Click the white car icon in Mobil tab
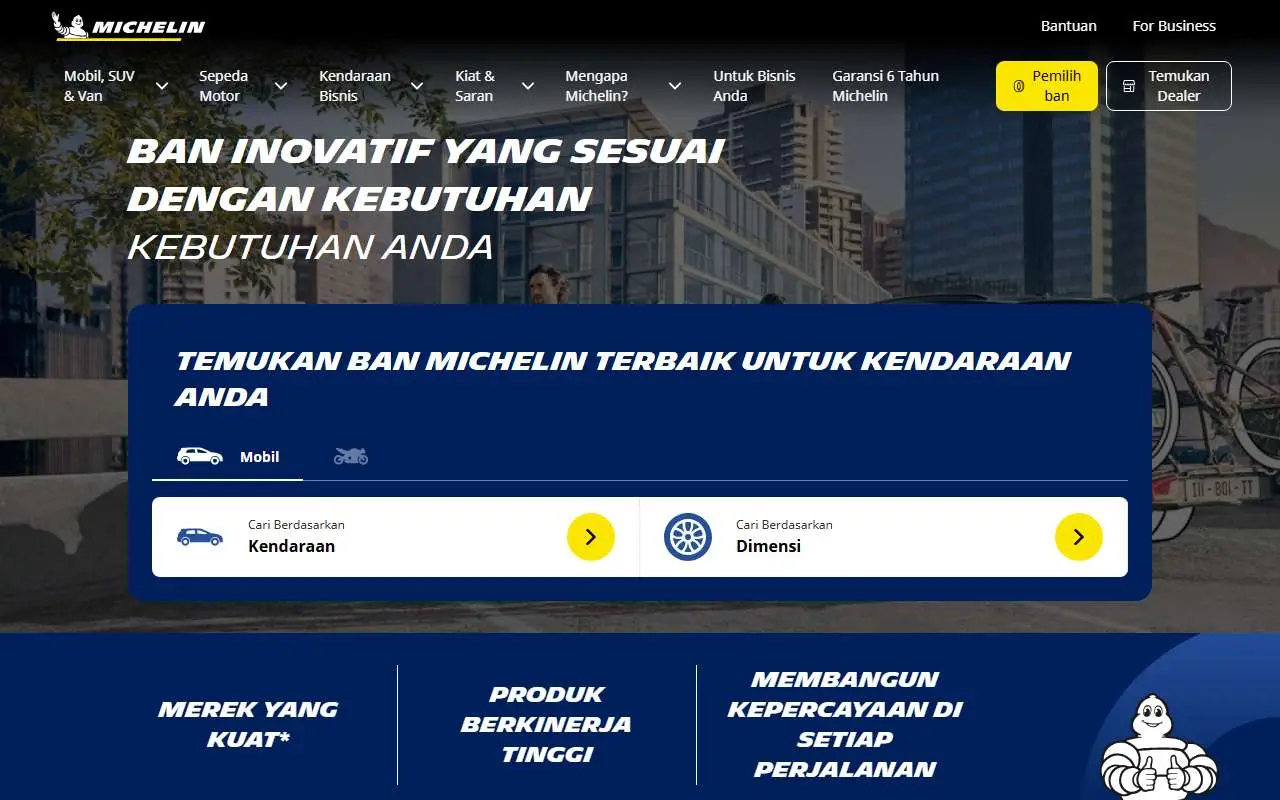This screenshot has height=800, width=1280. coord(200,456)
